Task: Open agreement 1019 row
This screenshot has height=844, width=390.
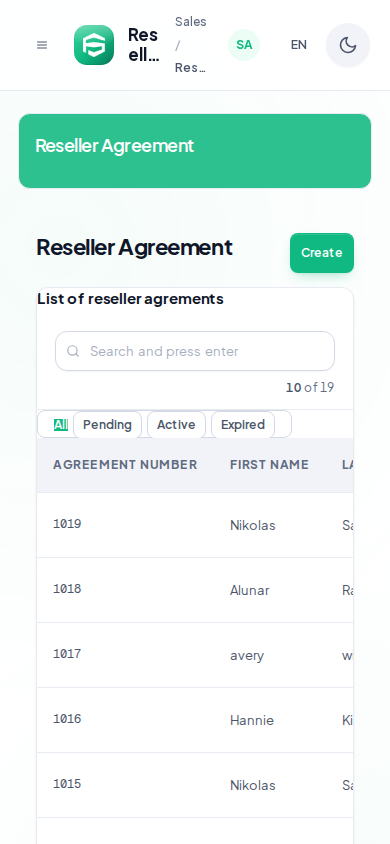Action: [195, 525]
